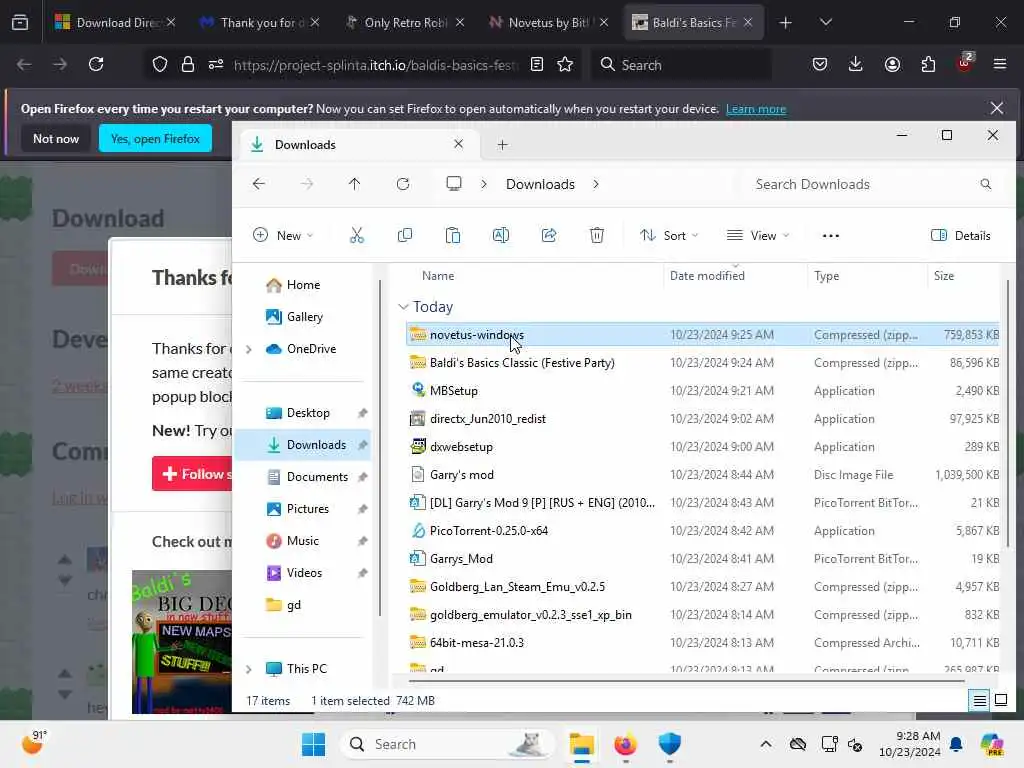Reload the Firefox page
Screen dimensions: 1024x768
(x=96, y=64)
